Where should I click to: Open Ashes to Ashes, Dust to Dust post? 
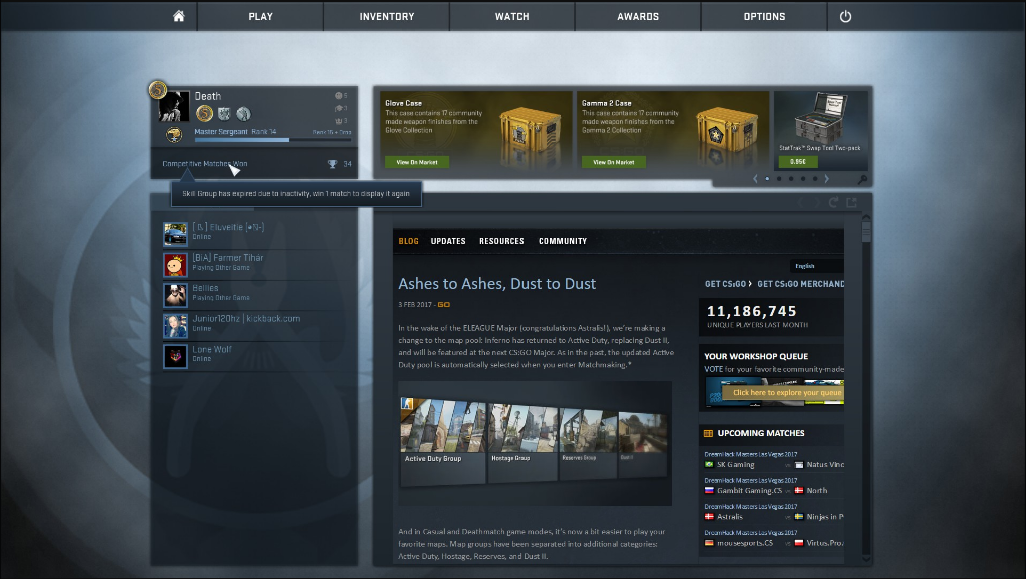tap(497, 284)
